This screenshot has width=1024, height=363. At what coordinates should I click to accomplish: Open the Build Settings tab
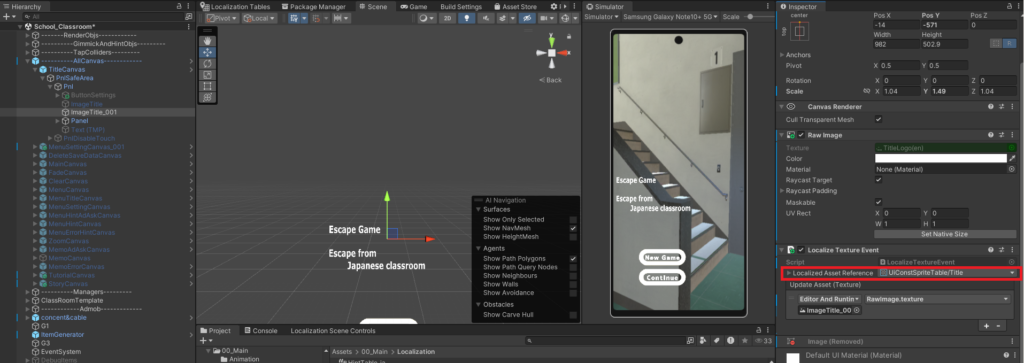click(x=460, y=7)
